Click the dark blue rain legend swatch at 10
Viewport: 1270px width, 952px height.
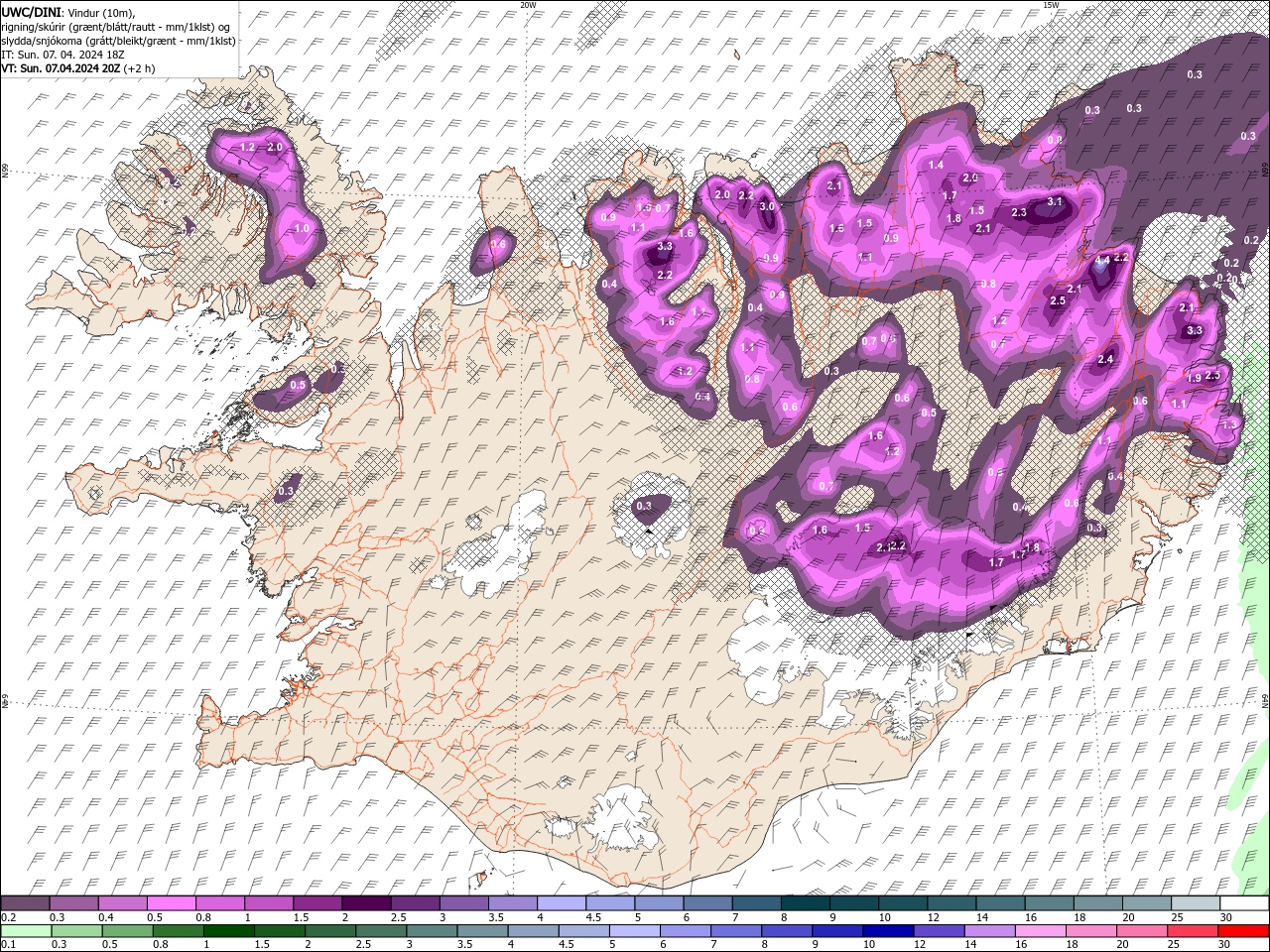click(x=888, y=931)
